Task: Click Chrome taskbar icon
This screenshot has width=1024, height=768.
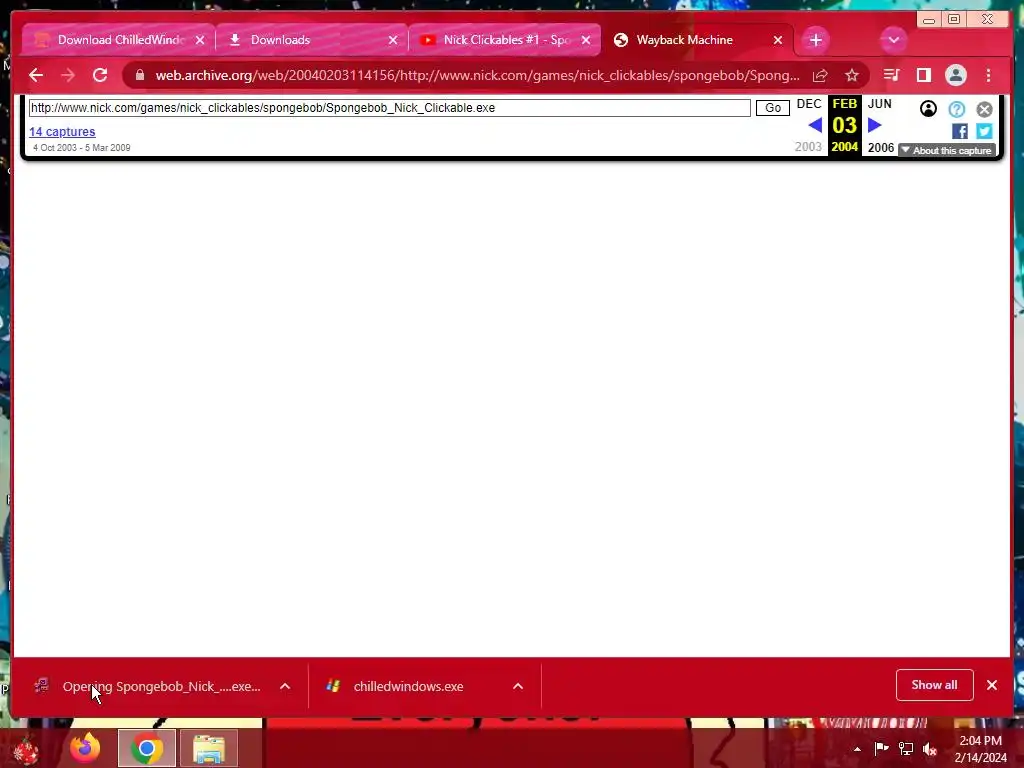Action: [x=147, y=748]
